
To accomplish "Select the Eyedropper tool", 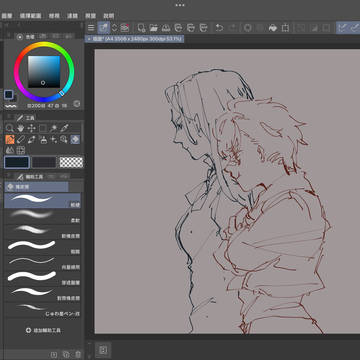I will click(x=64, y=128).
